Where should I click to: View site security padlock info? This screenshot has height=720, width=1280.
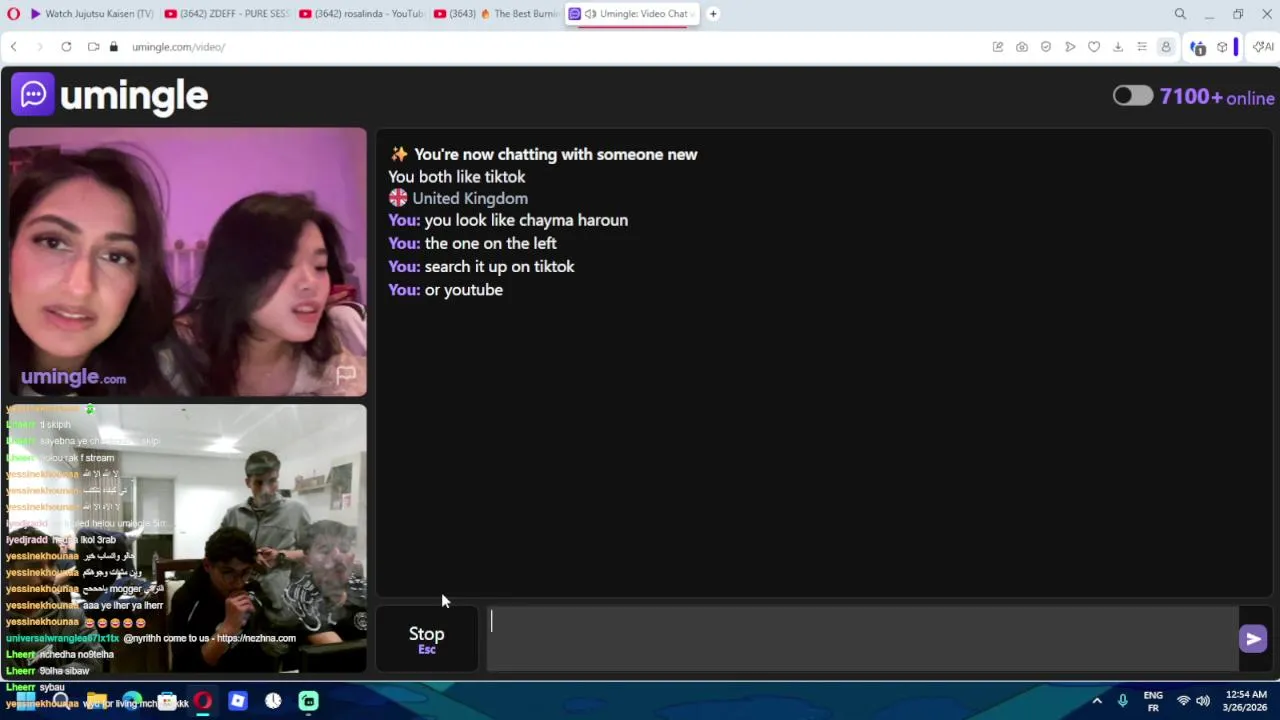pyautogui.click(x=113, y=47)
